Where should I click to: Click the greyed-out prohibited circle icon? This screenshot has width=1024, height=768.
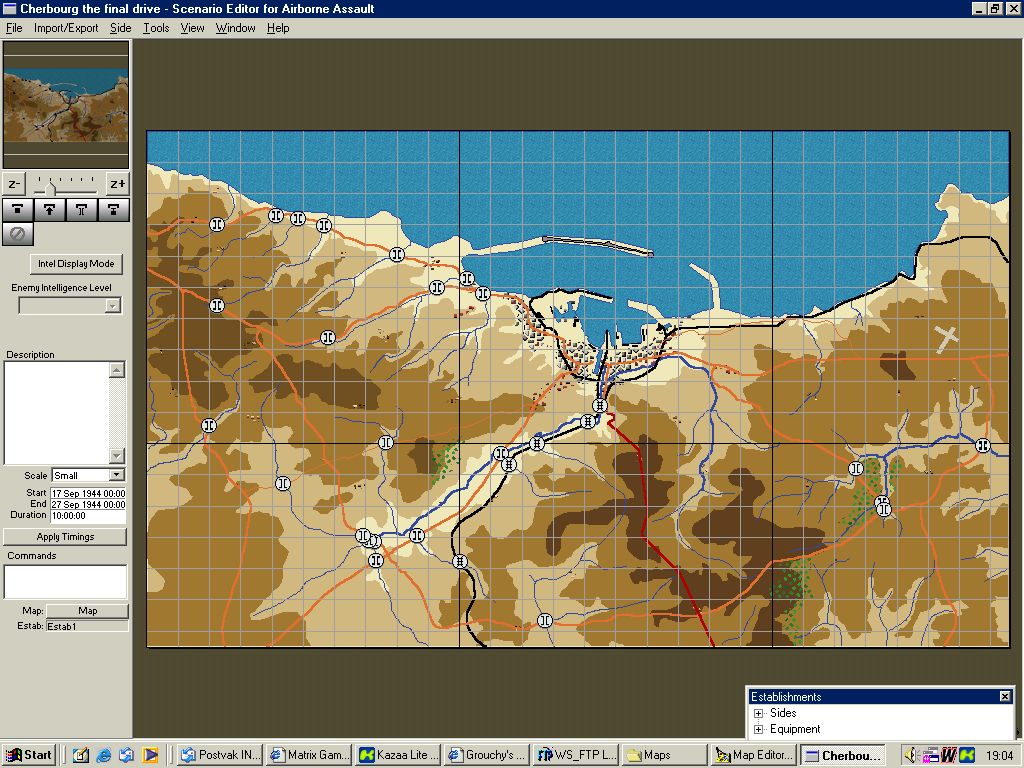(x=18, y=234)
